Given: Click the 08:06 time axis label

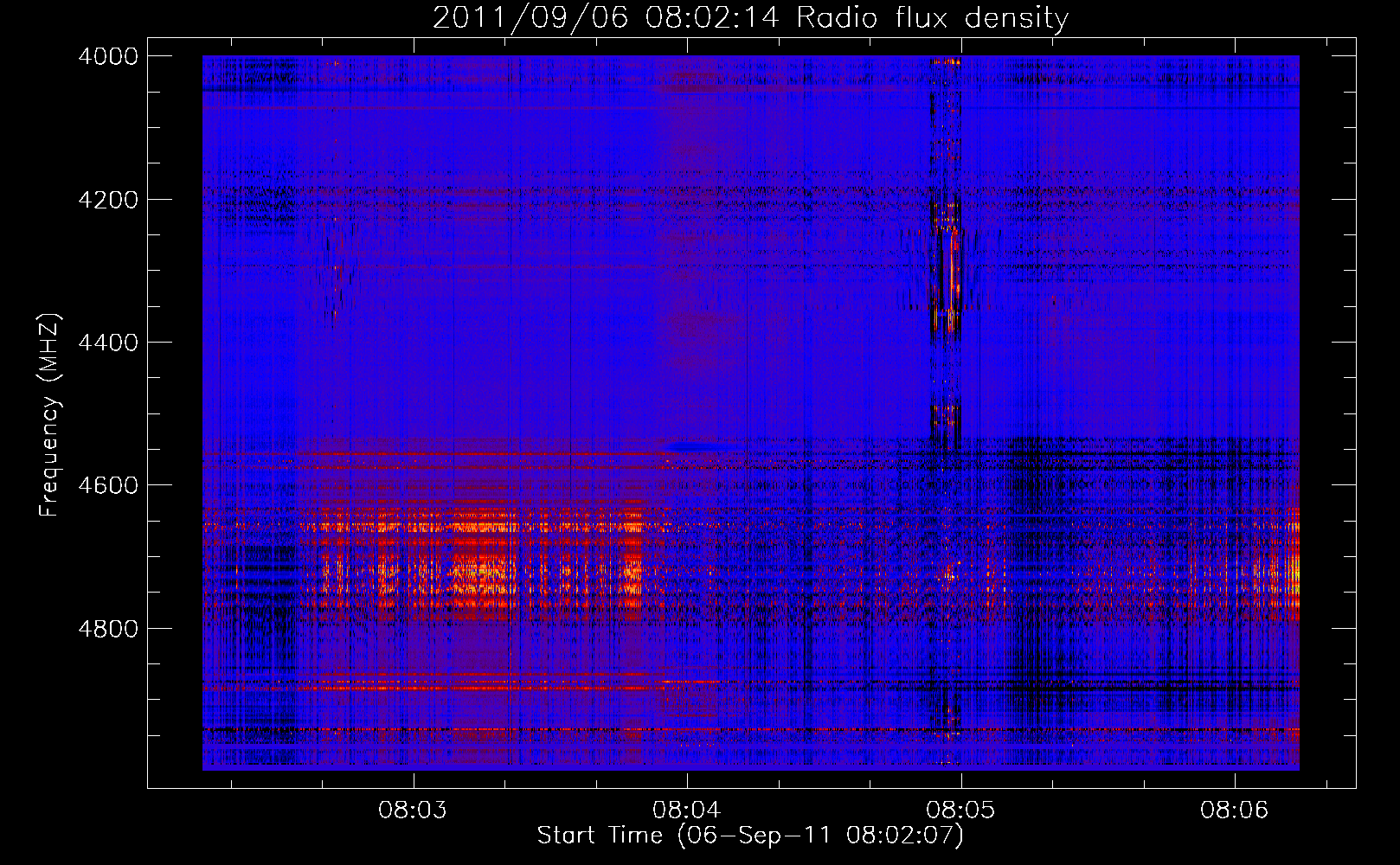Looking at the screenshot, I should pos(1234,810).
